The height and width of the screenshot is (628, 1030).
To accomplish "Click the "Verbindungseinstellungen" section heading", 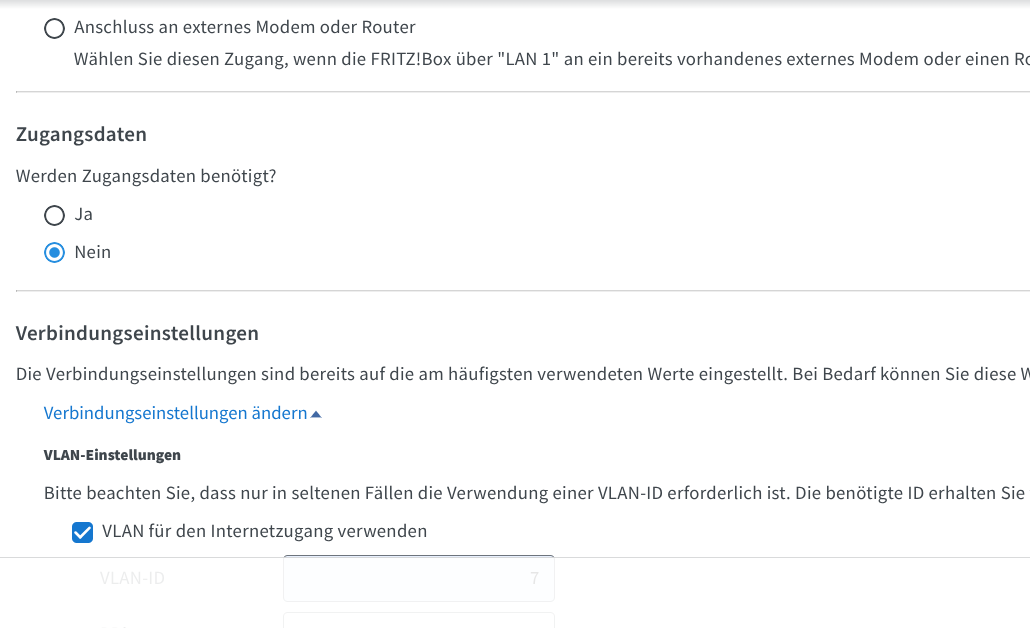I will pyautogui.click(x=137, y=333).
